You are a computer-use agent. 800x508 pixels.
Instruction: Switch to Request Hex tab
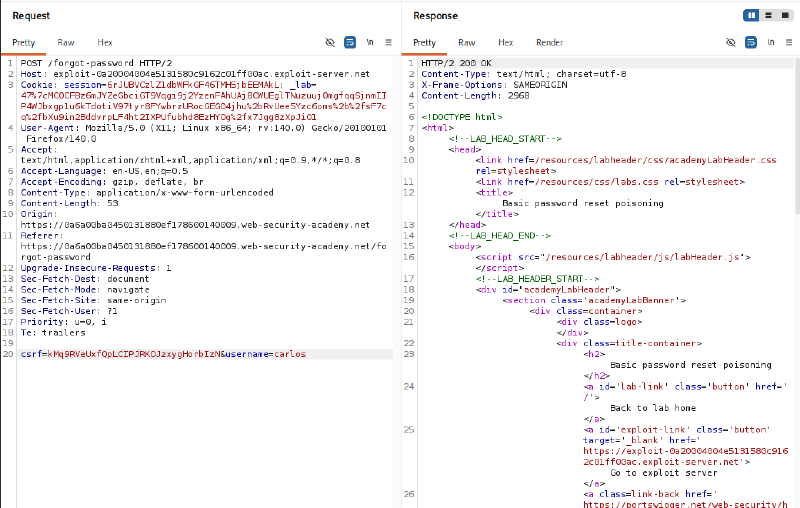pyautogui.click(x=105, y=42)
